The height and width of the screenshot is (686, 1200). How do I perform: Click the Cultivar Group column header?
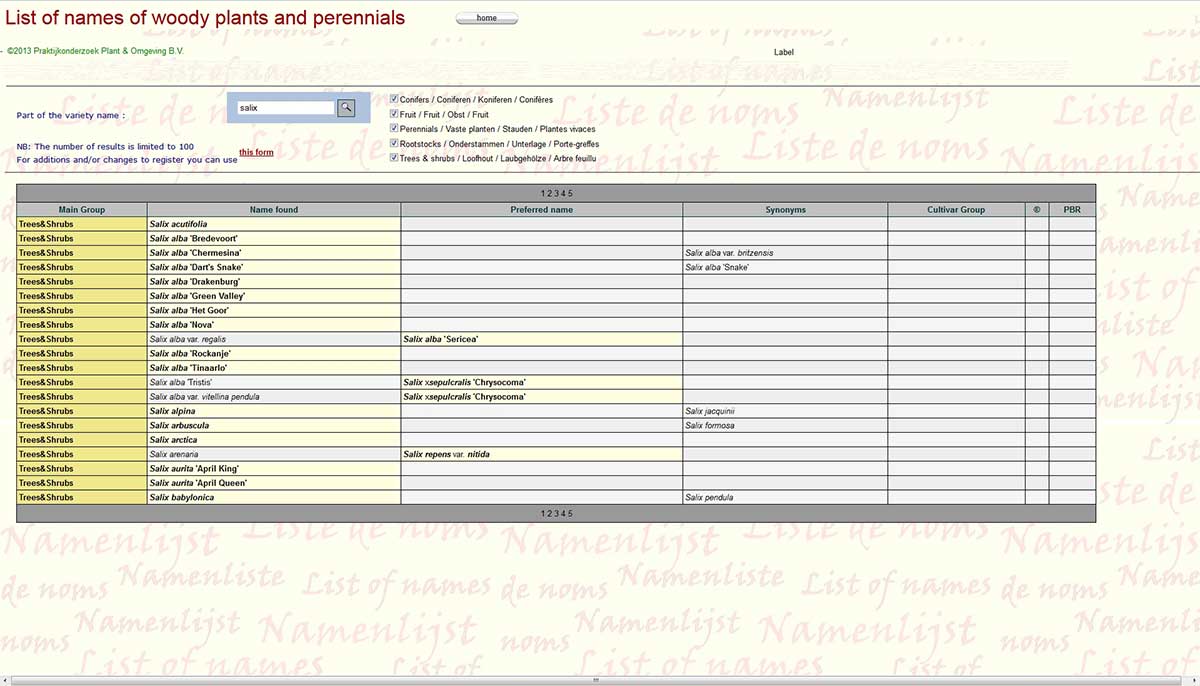(956, 210)
